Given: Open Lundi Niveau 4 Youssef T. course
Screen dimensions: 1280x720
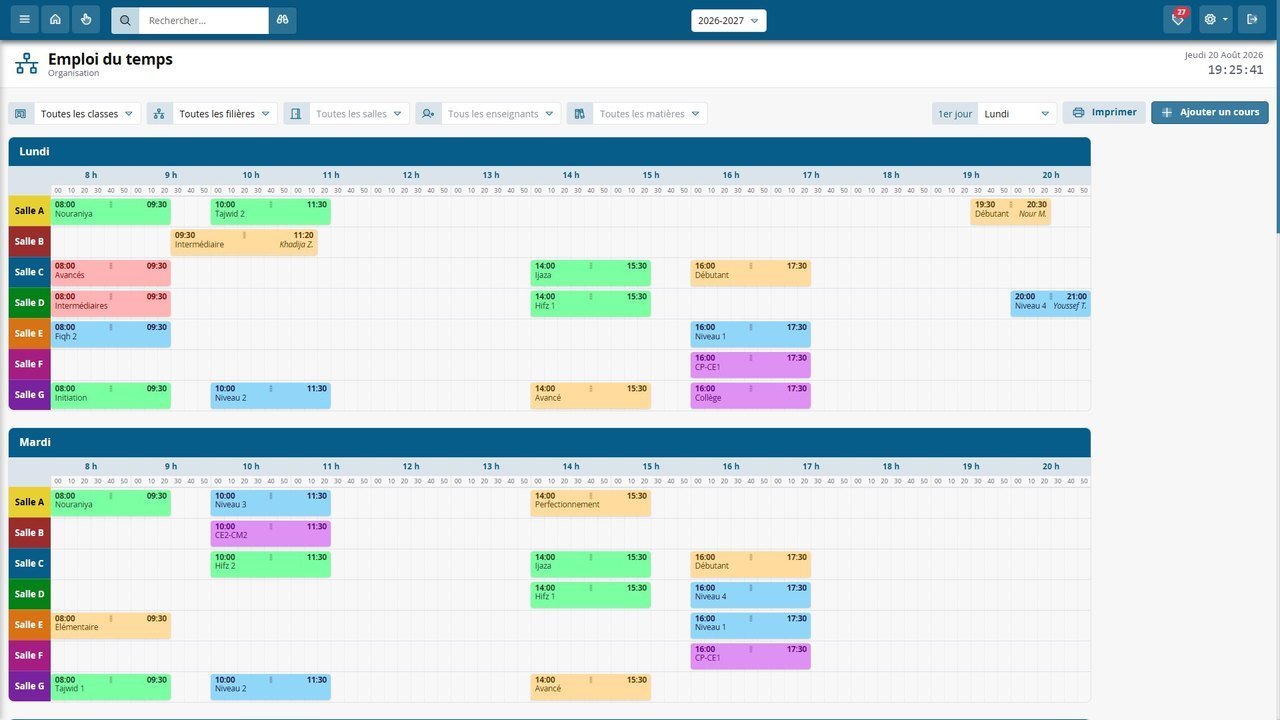Looking at the screenshot, I should pos(1050,303).
